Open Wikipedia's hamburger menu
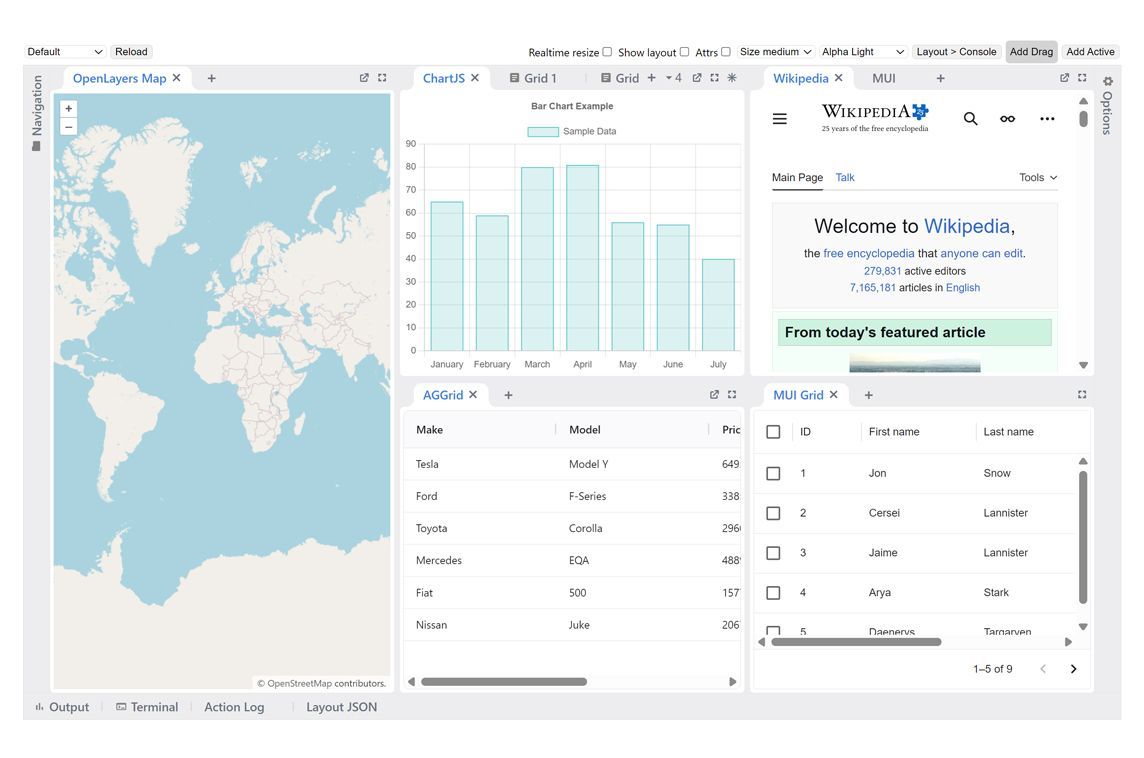This screenshot has height=758, width=1144. [780, 118]
